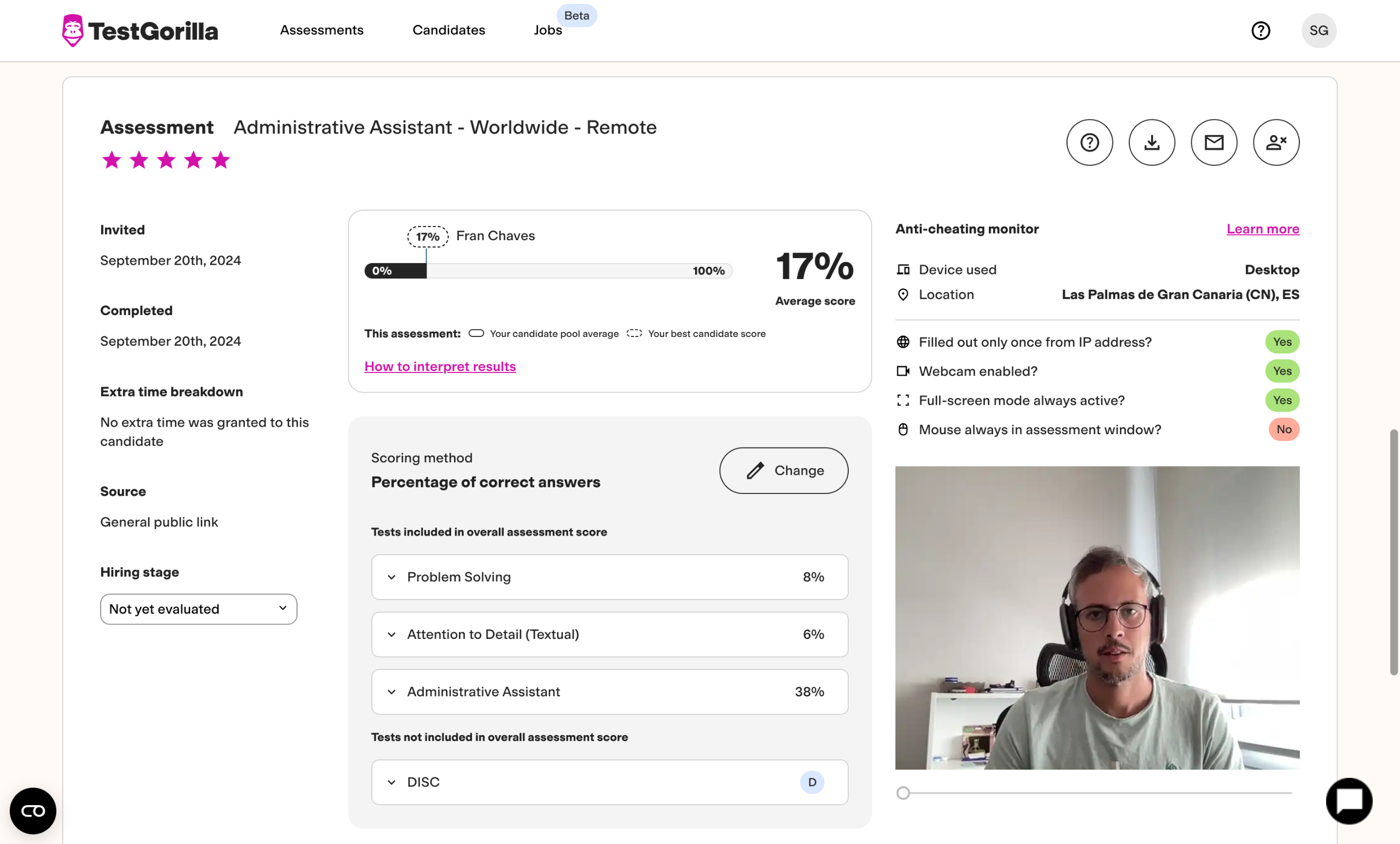Click the reject candidate person icon

pyautogui.click(x=1275, y=142)
